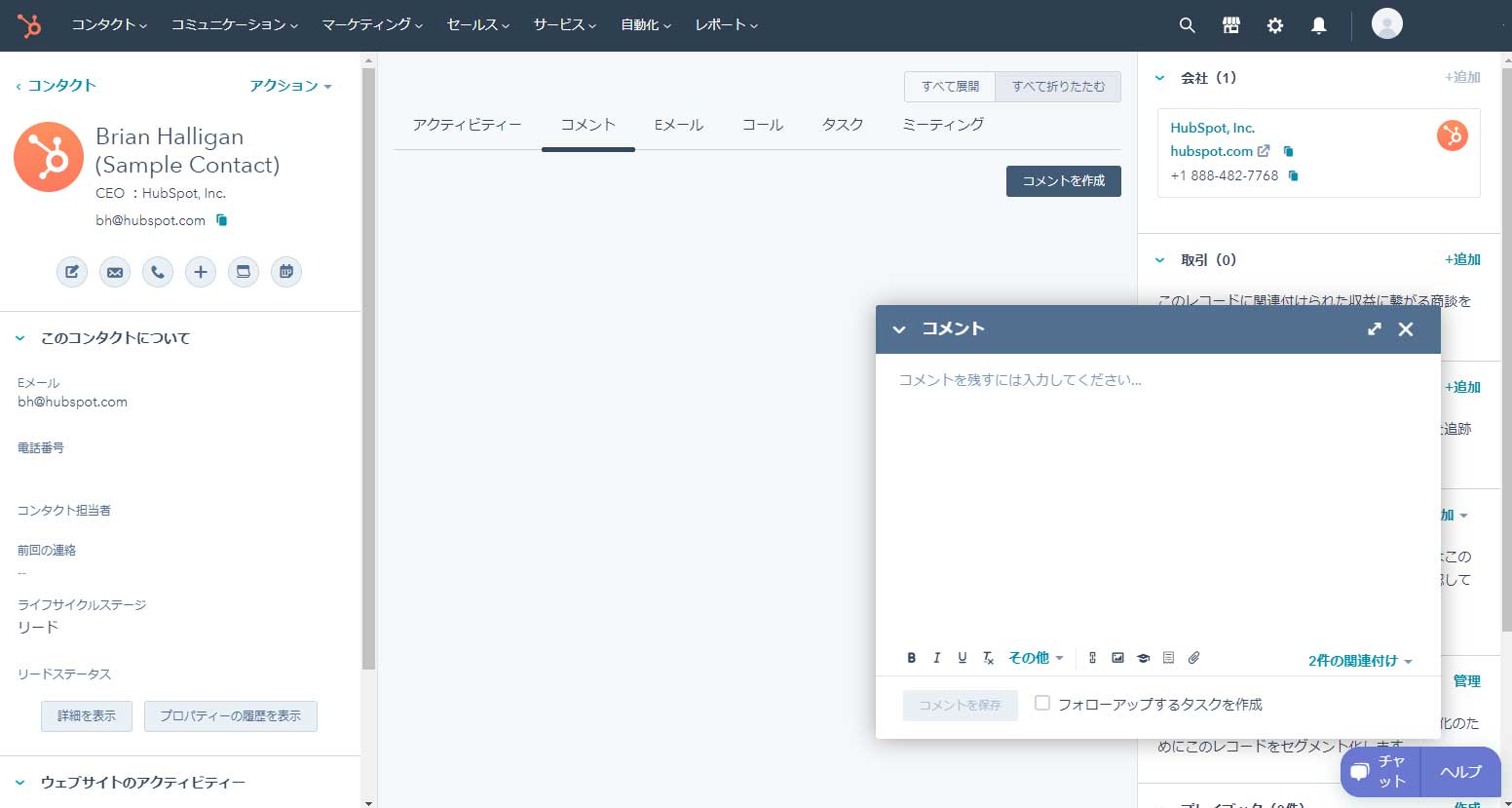Open the アクション dropdown
This screenshot has width=1512, height=808.
(290, 86)
